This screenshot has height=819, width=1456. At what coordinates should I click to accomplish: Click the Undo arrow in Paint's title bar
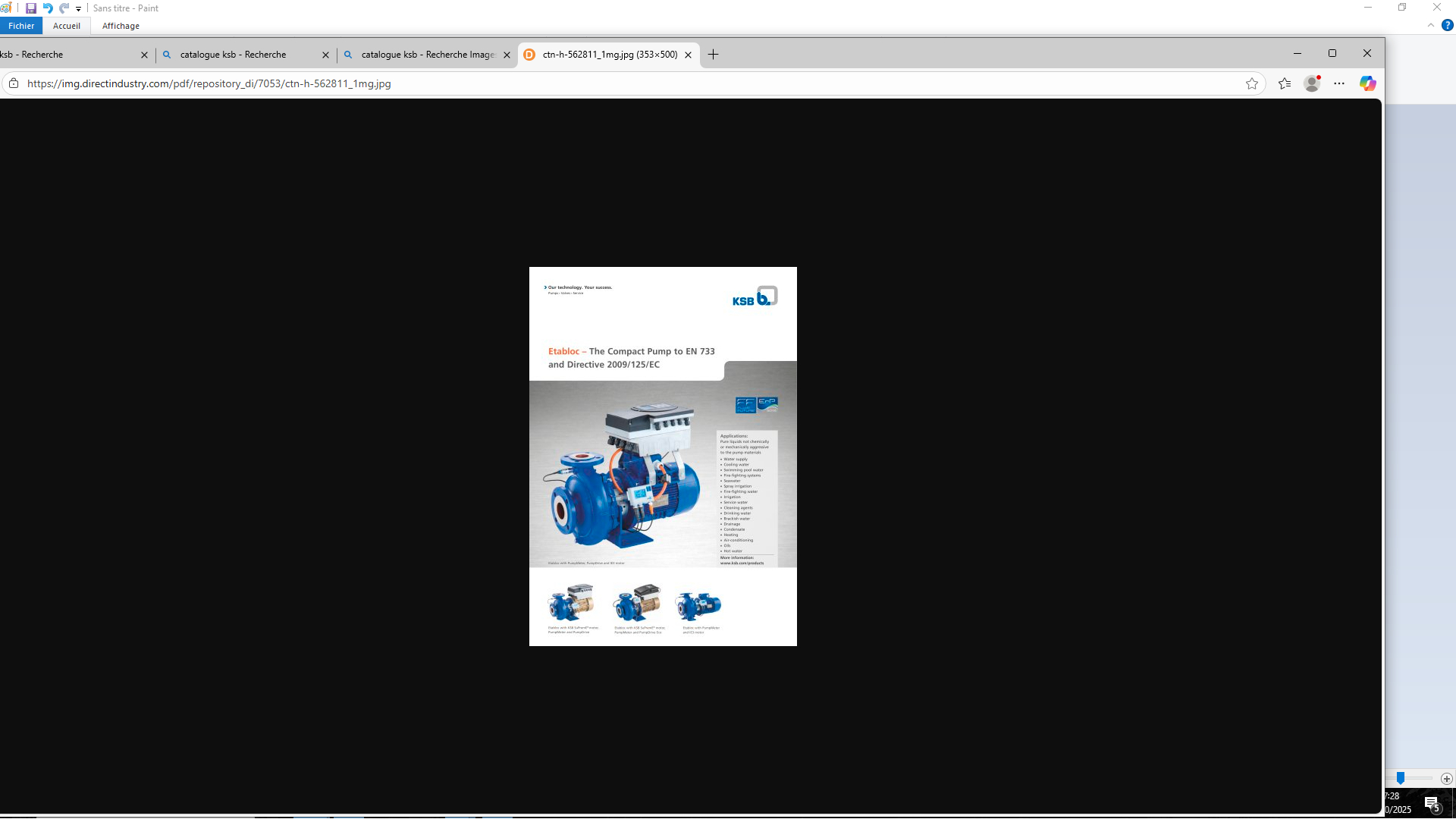[48, 8]
